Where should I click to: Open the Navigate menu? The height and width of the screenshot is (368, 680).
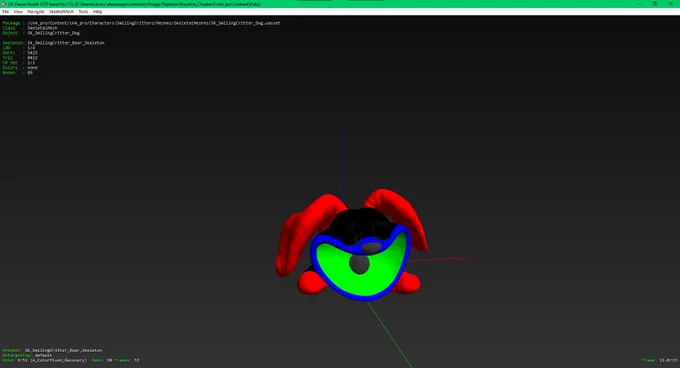click(36, 12)
